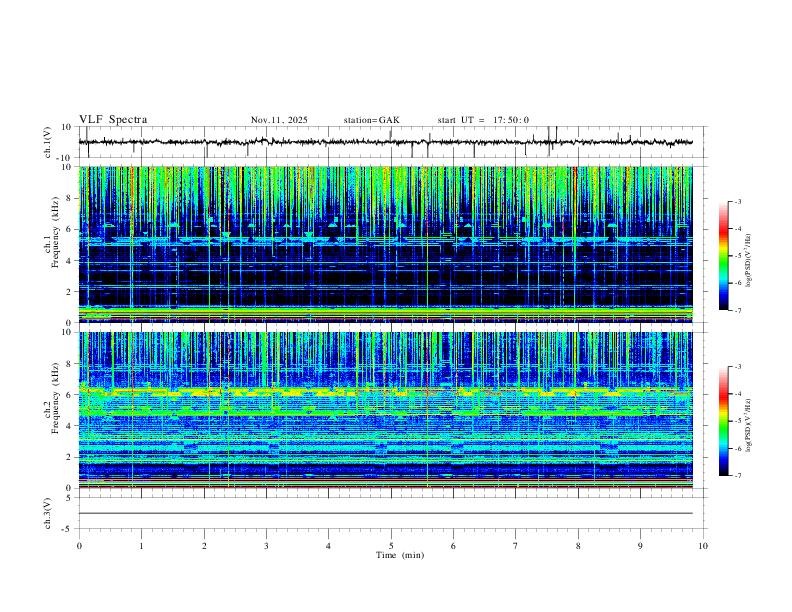This screenshot has width=792, height=612.
Task: Click the ch.1 colorbar log(PSD) label
Action: 749,260
